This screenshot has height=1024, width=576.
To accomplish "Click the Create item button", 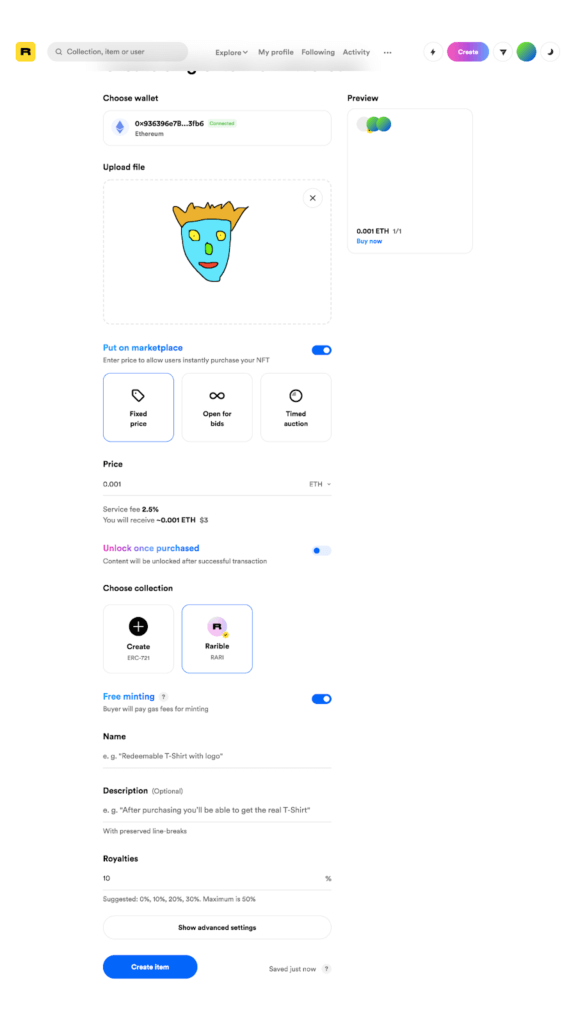I will pyautogui.click(x=150, y=967).
